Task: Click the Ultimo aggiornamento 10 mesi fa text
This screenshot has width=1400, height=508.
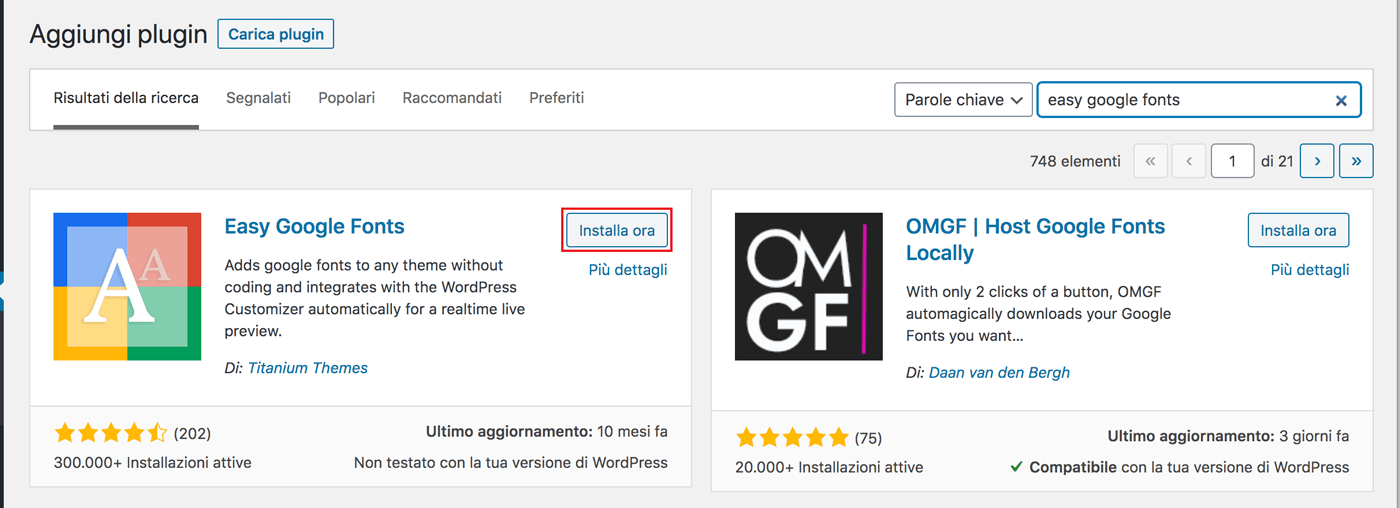Action: click(x=547, y=432)
